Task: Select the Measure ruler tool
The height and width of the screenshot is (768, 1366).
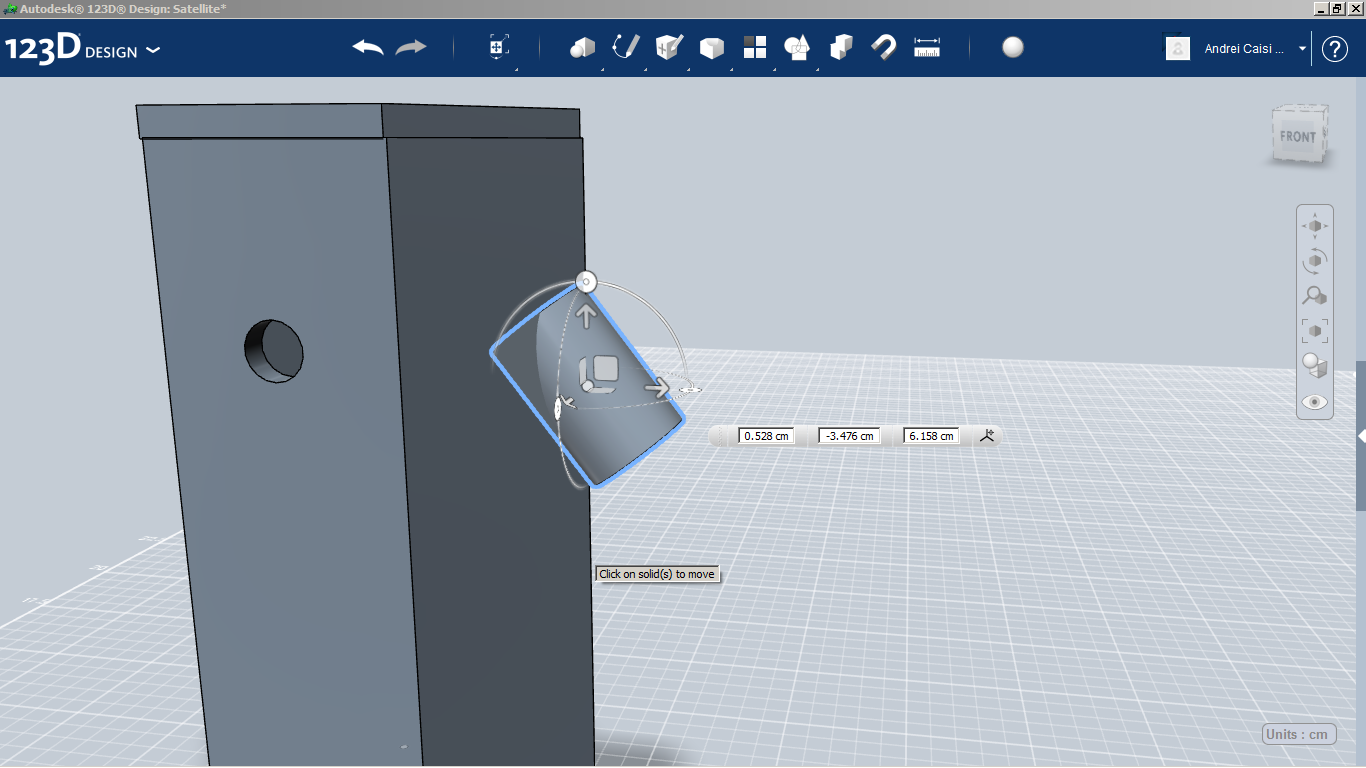Action: [x=927, y=47]
